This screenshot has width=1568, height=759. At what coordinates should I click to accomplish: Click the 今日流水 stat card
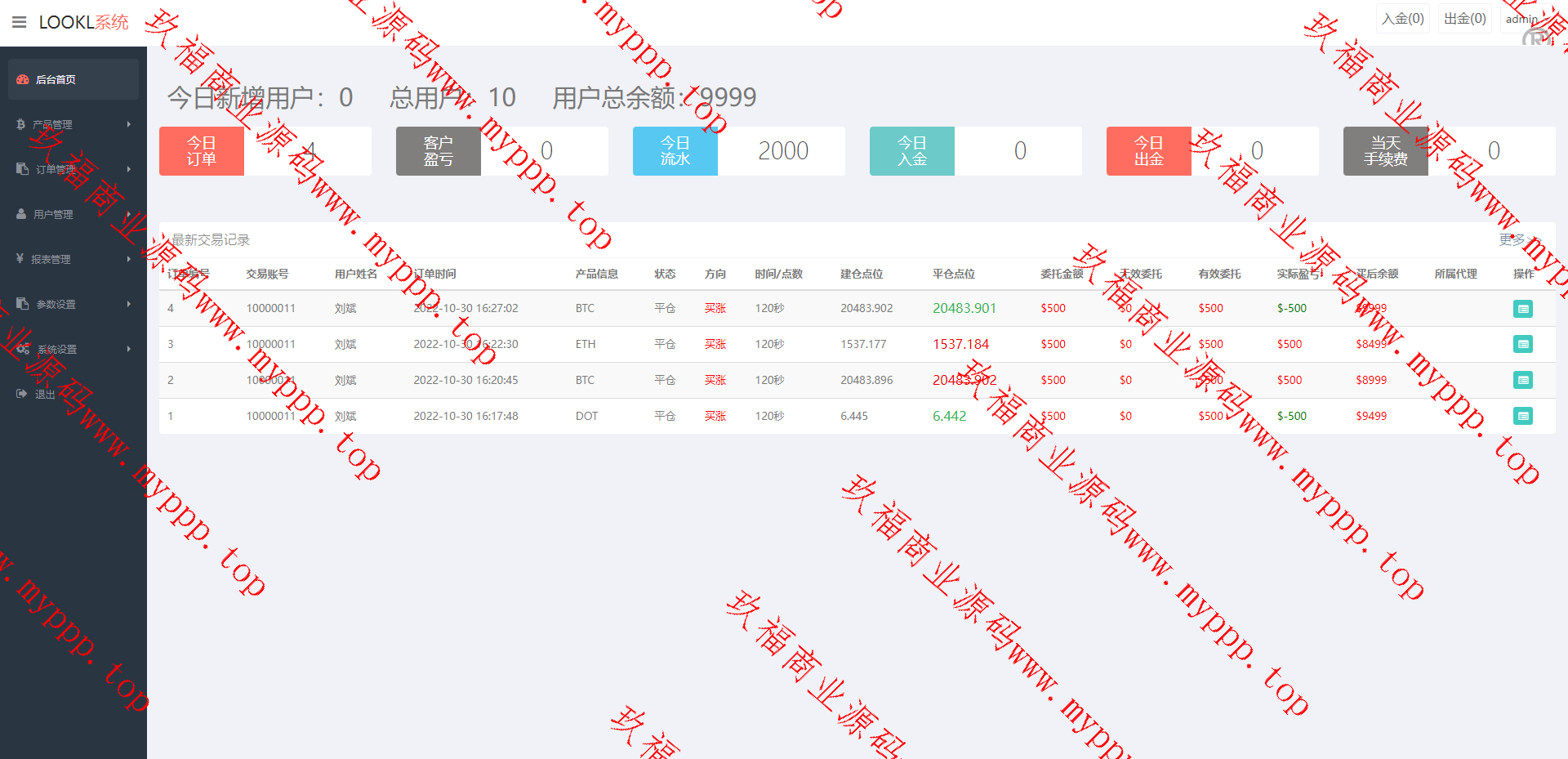coord(738,151)
